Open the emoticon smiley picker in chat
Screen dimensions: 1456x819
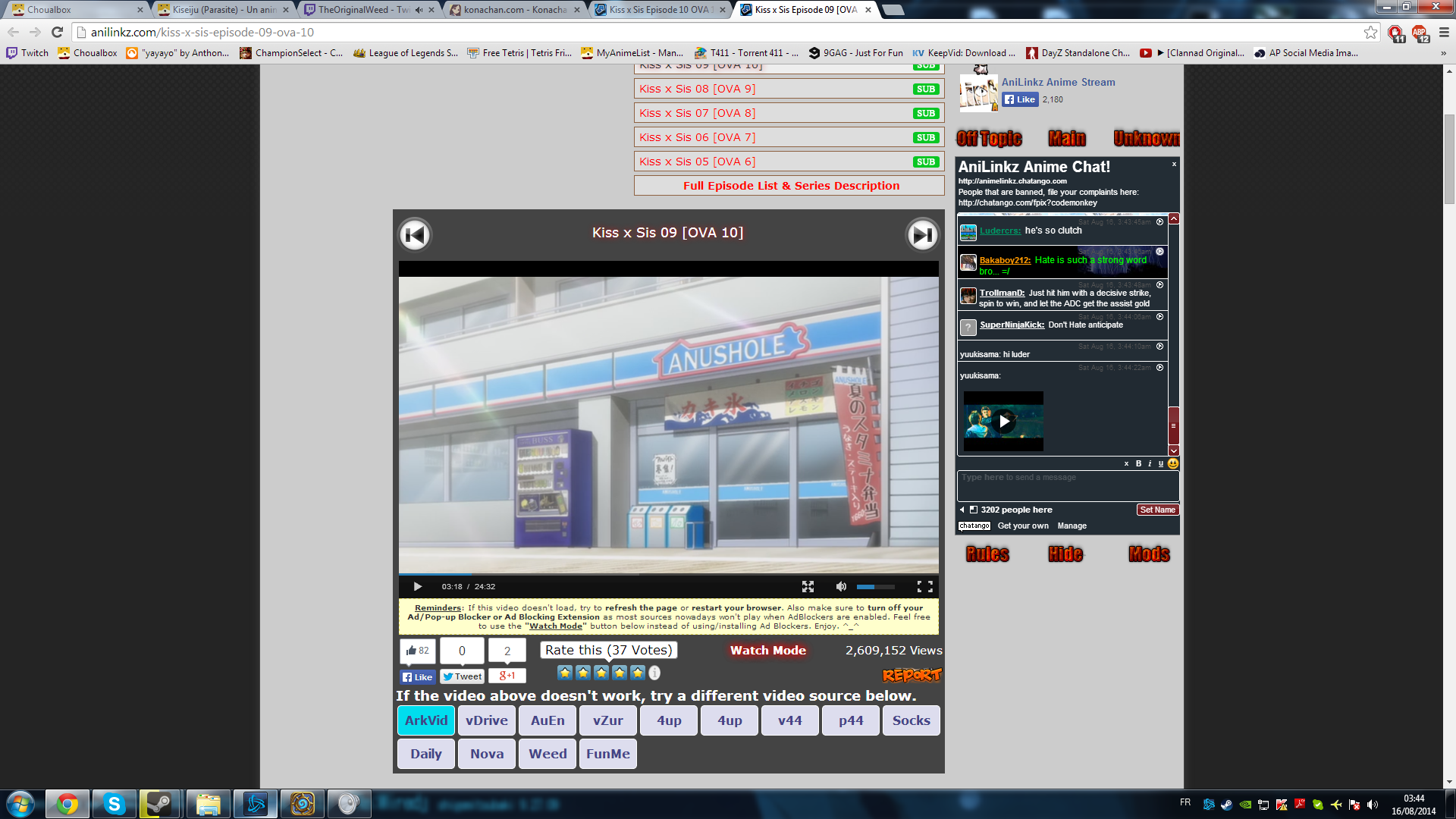(1173, 463)
